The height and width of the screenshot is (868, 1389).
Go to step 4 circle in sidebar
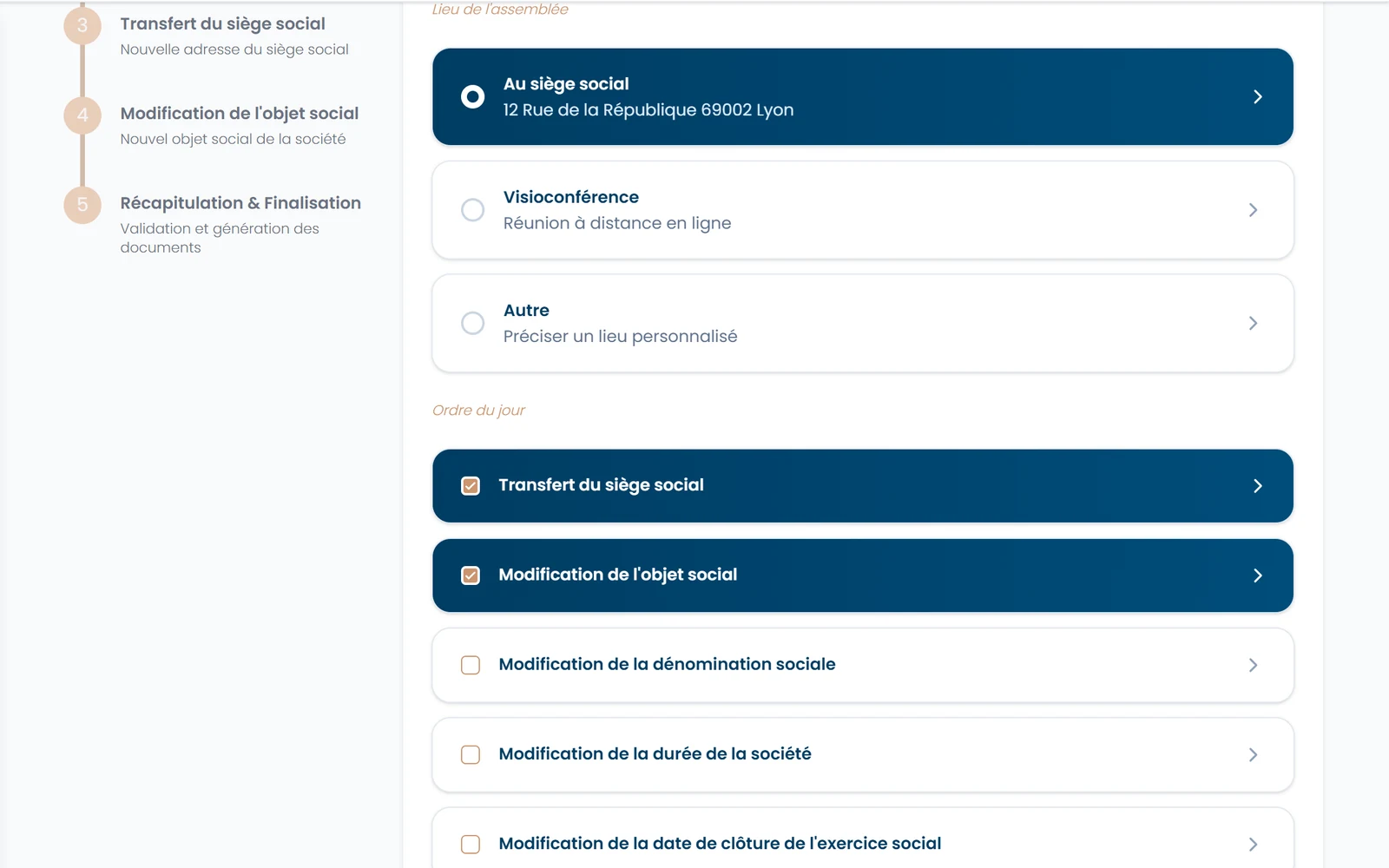tap(82, 115)
